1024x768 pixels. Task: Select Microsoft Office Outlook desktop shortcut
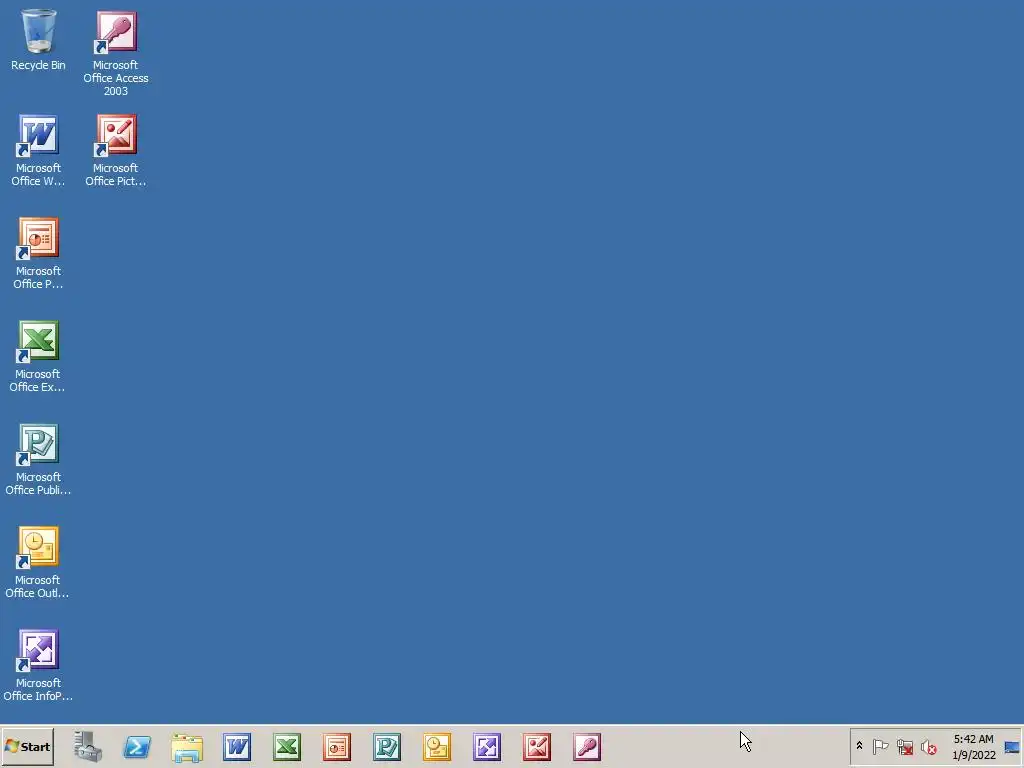point(38,563)
